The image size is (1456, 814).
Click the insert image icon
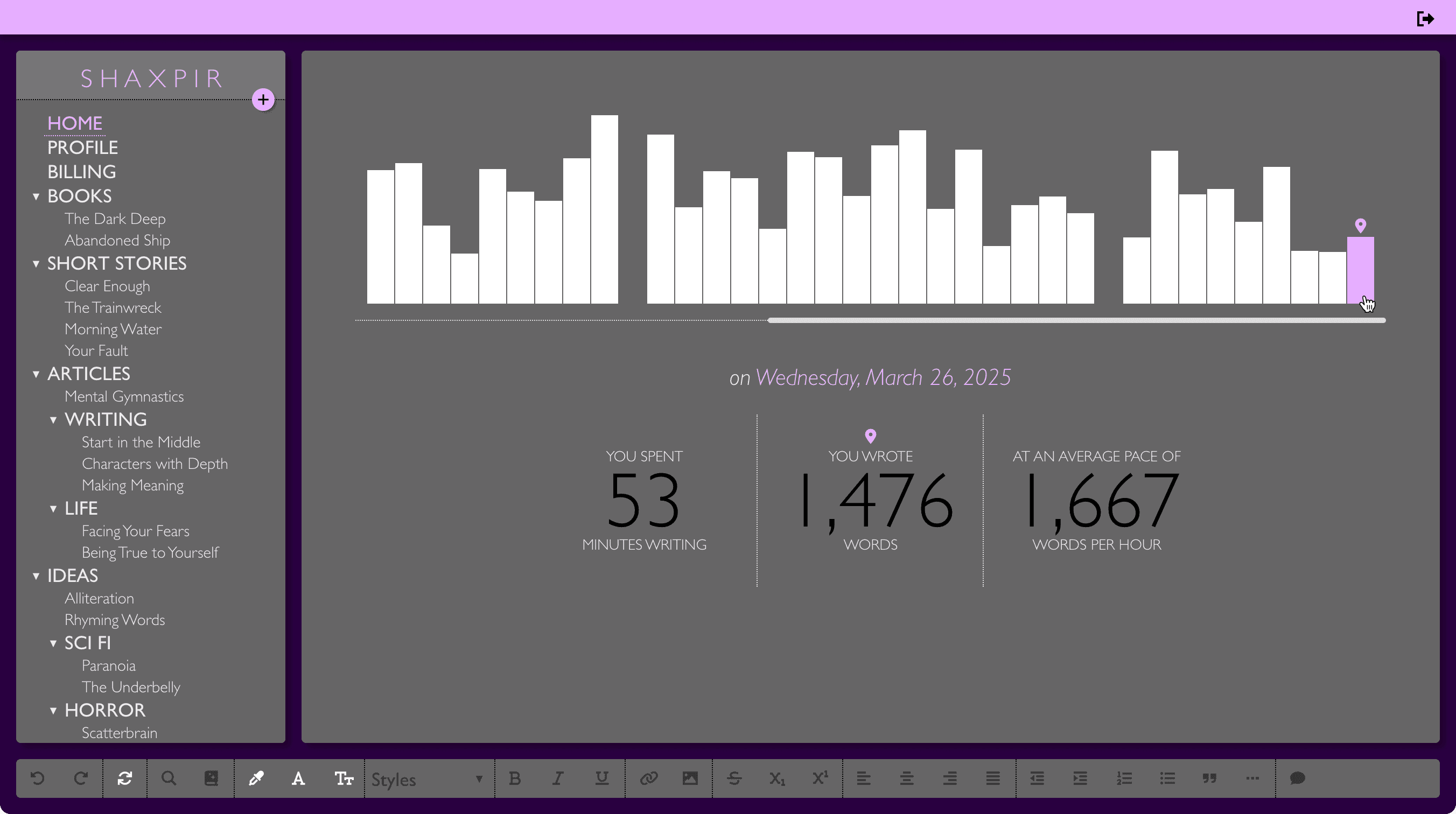690,778
